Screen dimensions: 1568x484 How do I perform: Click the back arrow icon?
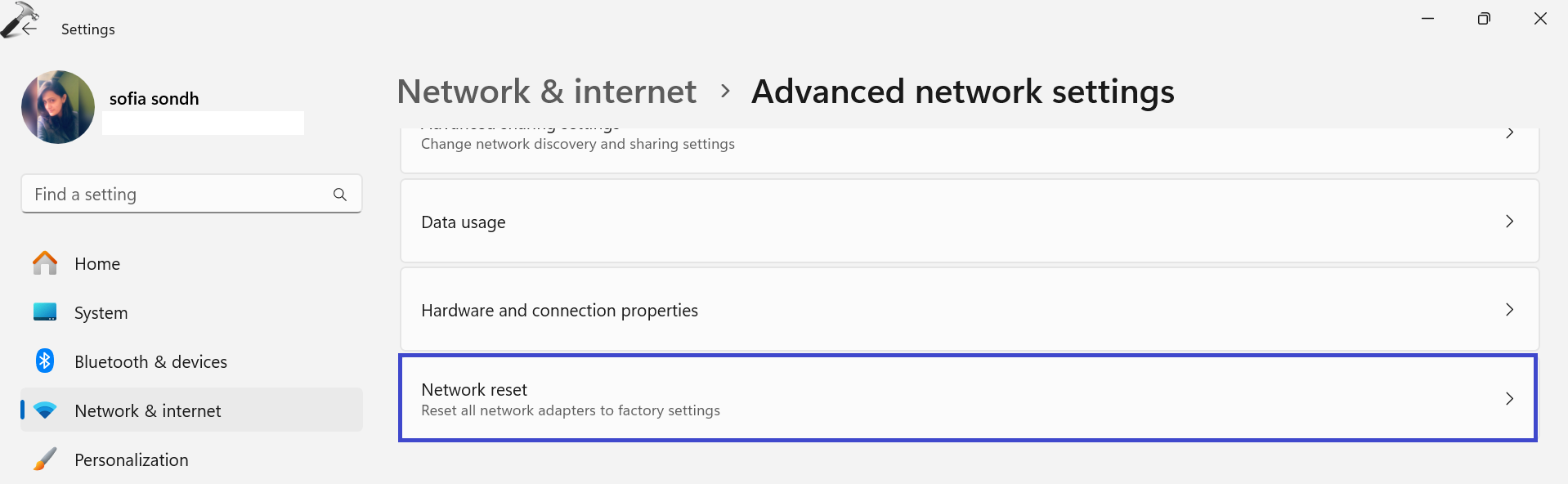29,29
